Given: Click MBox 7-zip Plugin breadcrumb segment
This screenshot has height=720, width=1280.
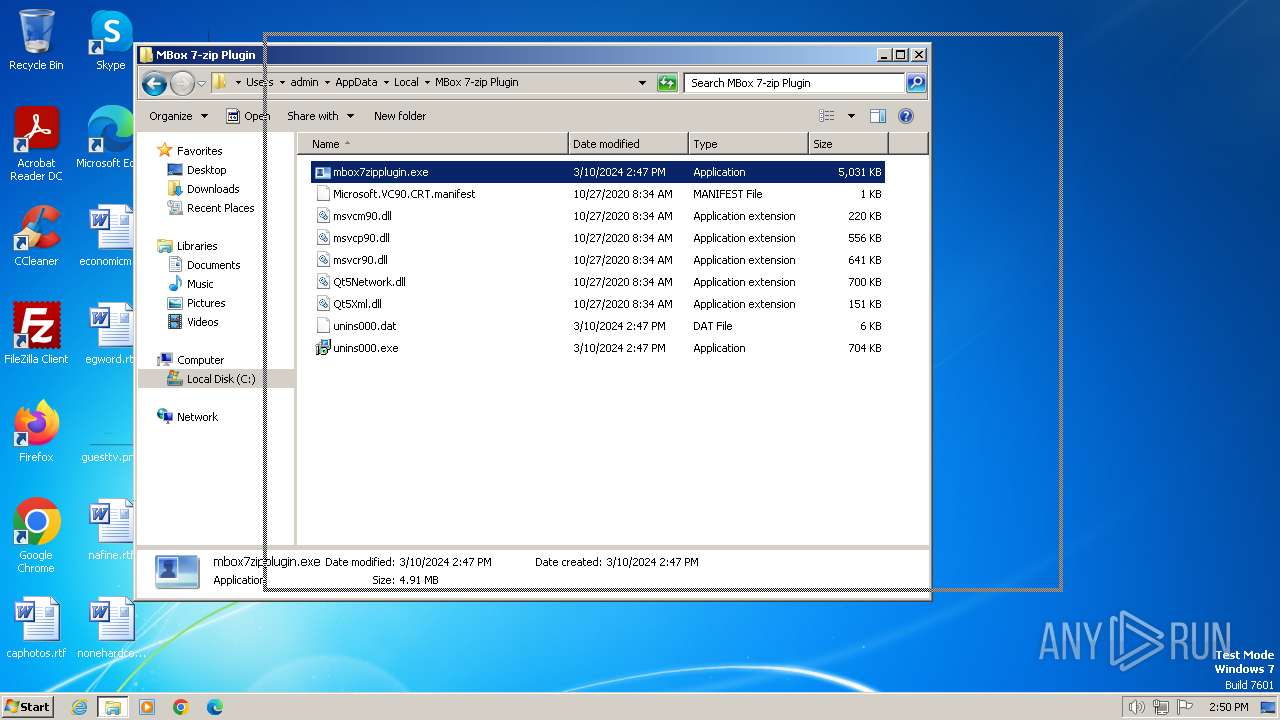Looking at the screenshot, I should [477, 83].
